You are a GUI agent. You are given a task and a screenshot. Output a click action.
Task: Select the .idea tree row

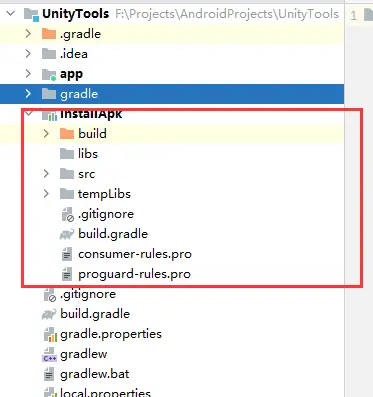click(172, 54)
